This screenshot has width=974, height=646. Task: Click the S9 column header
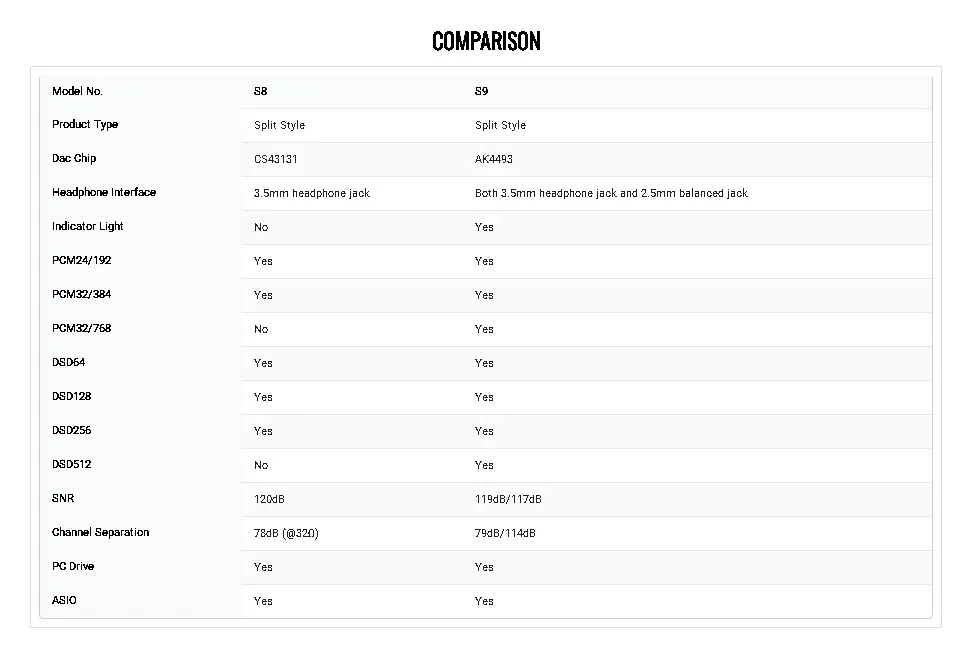click(481, 91)
